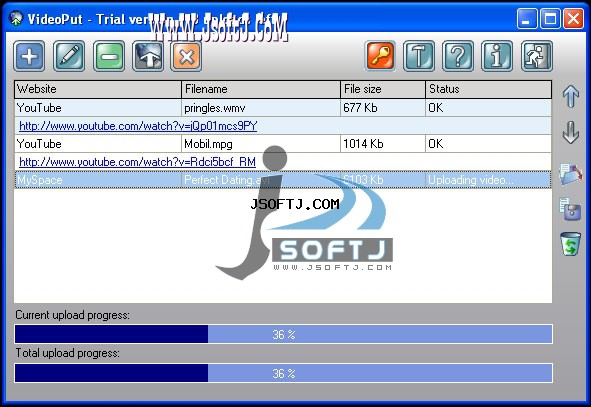The image size is (591, 407).
Task: Click the green recycle bin clear icon
Action: click(x=571, y=244)
